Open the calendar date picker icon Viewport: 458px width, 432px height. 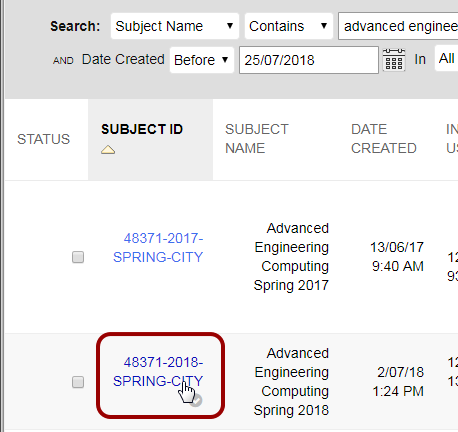click(394, 60)
